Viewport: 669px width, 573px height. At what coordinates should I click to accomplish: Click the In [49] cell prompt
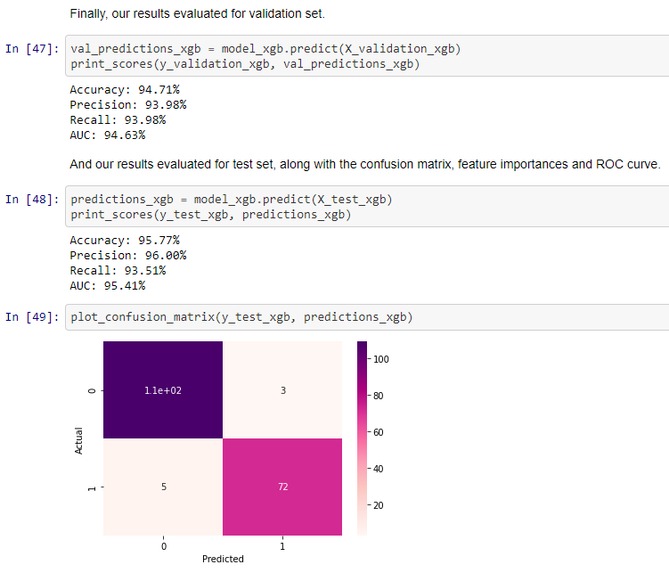(32, 317)
